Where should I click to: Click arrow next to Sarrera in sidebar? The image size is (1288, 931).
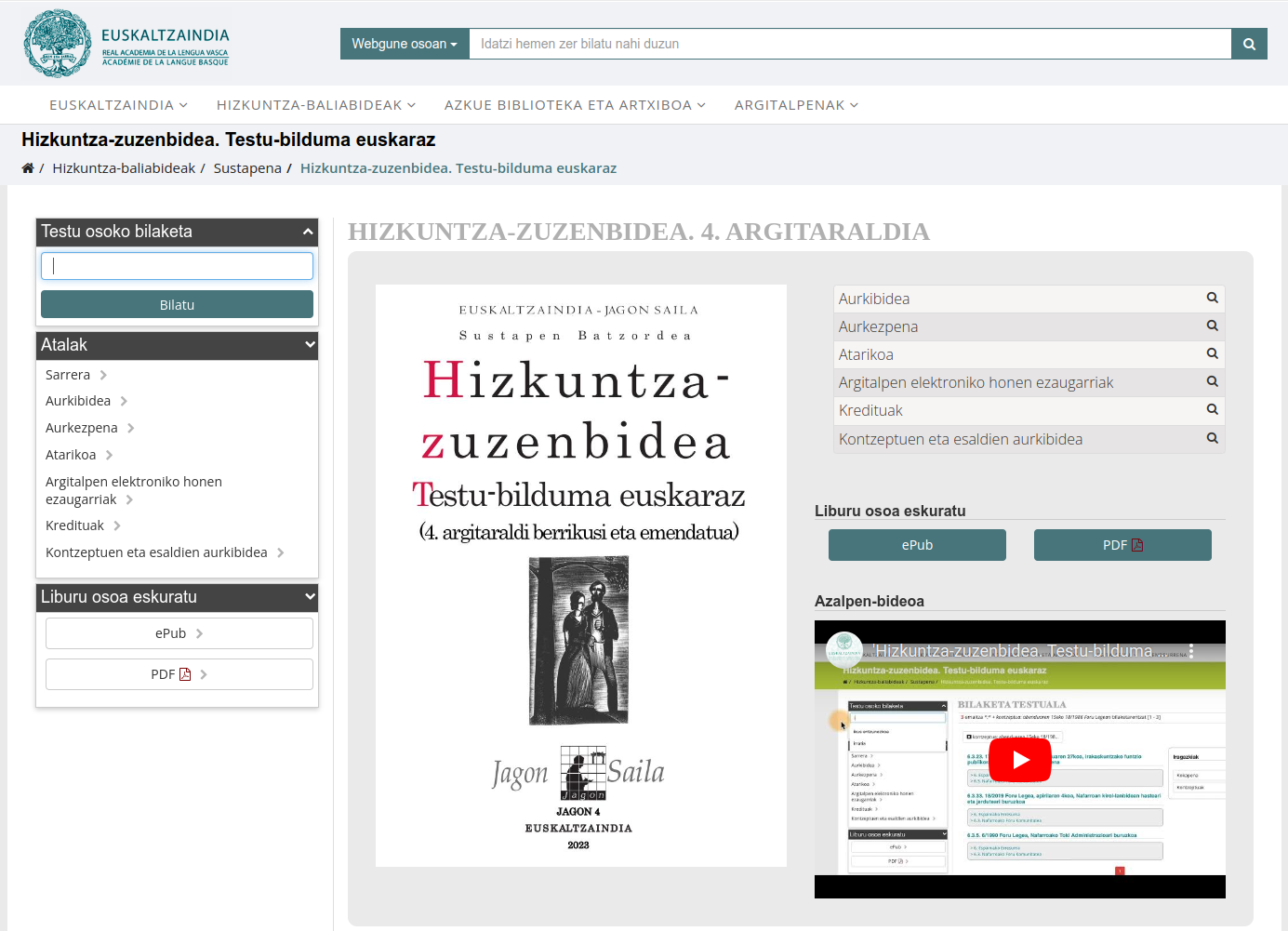coord(103,375)
